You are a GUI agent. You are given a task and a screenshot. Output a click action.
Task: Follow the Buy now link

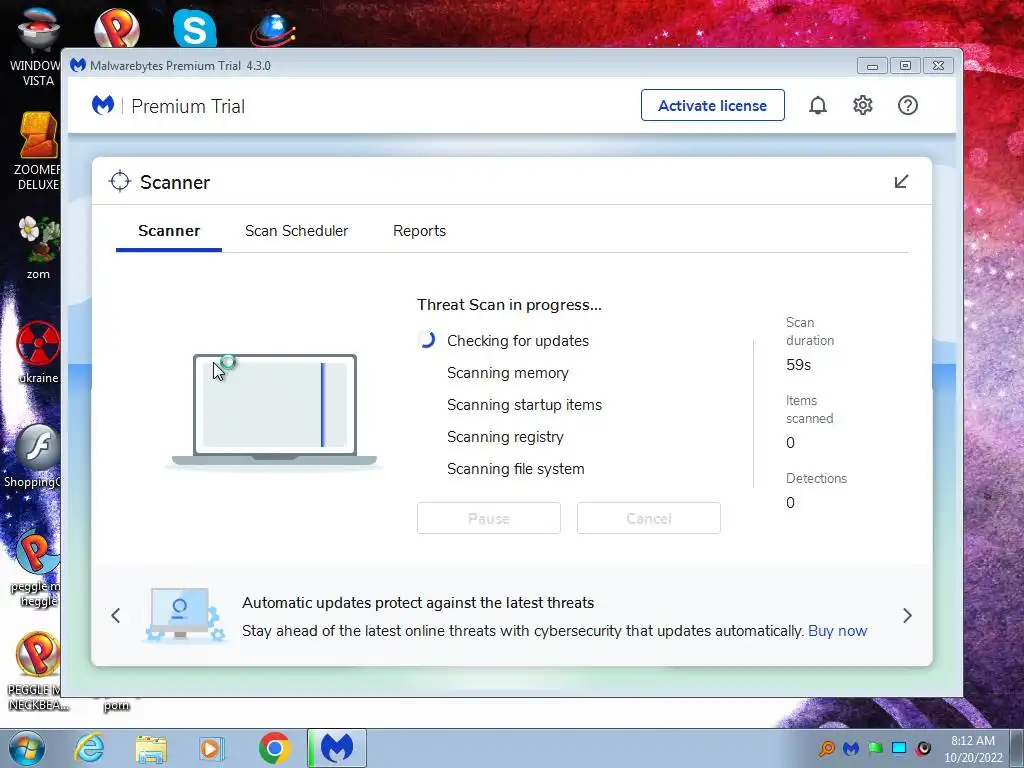coord(837,631)
